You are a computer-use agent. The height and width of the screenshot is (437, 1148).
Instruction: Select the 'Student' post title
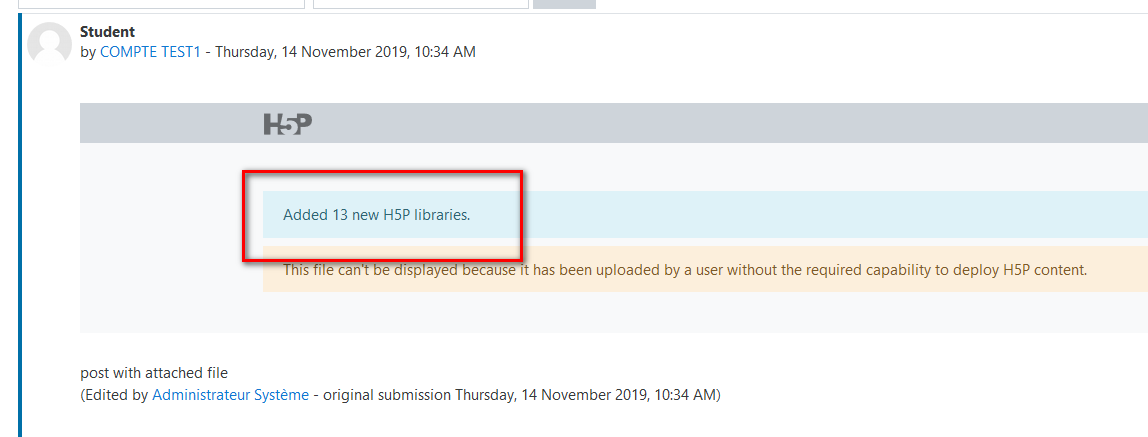pyautogui.click(x=108, y=32)
